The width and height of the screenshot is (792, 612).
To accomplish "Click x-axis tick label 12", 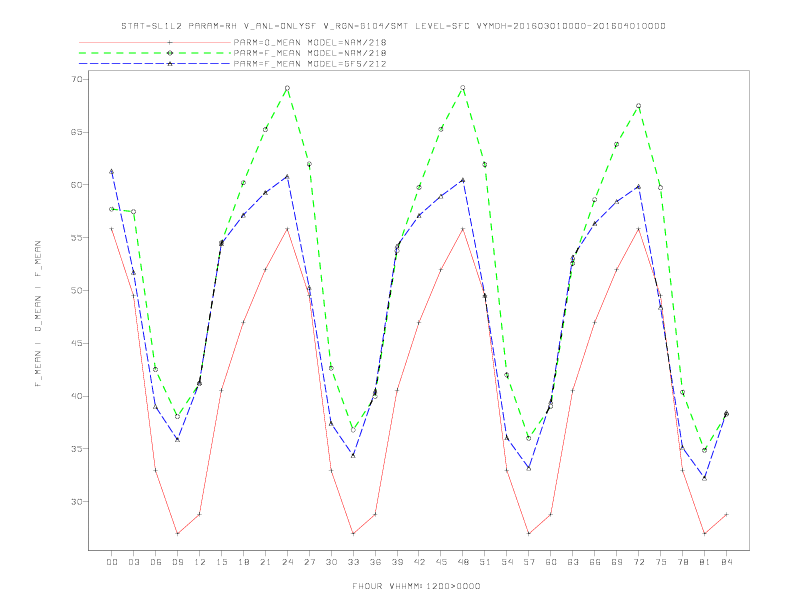I will (200, 562).
